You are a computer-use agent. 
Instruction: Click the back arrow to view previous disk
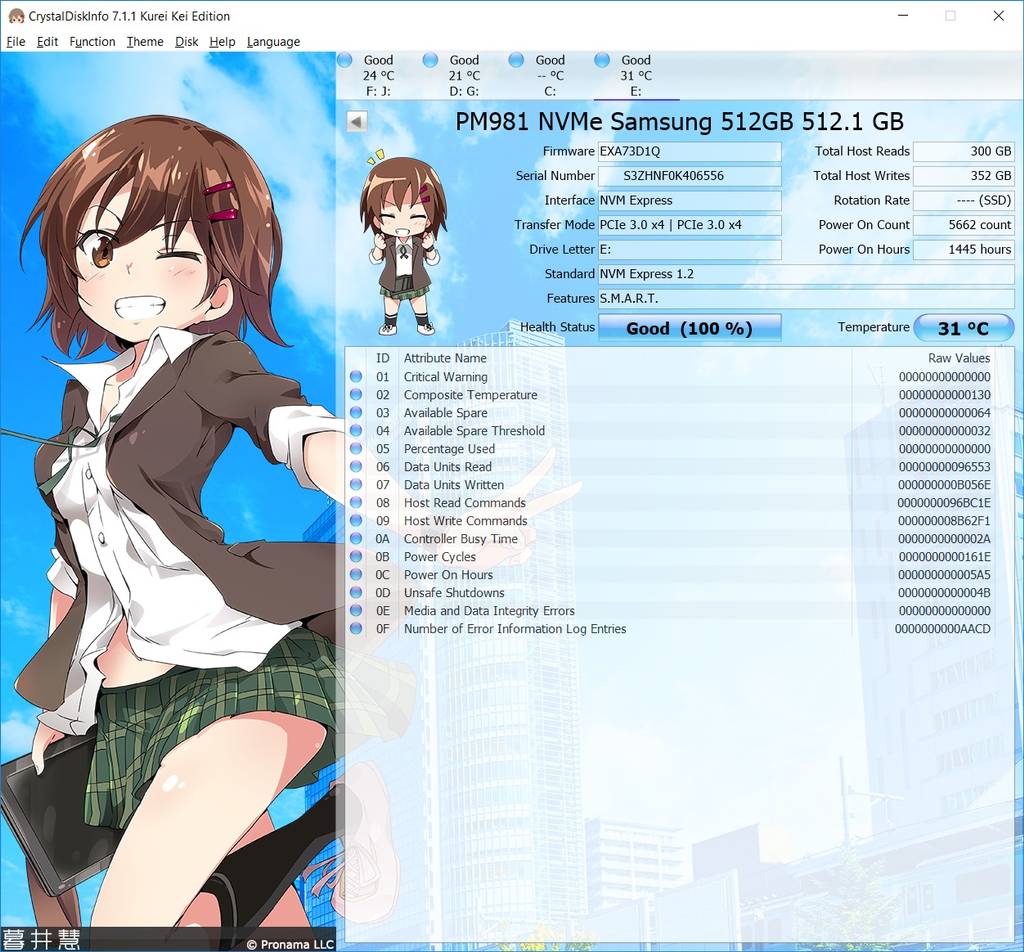coord(356,120)
